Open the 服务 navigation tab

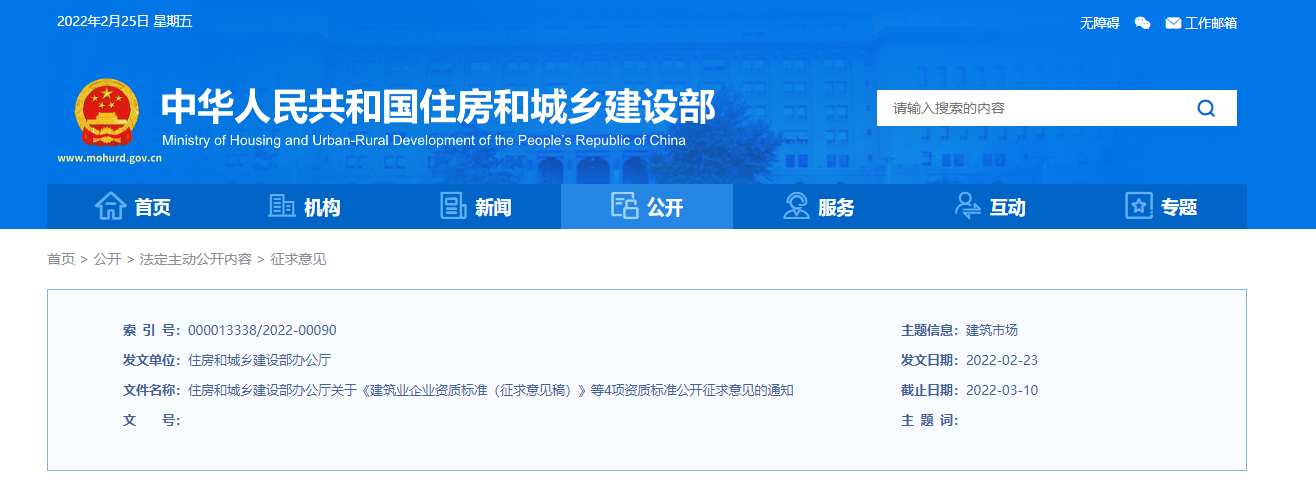click(818, 206)
